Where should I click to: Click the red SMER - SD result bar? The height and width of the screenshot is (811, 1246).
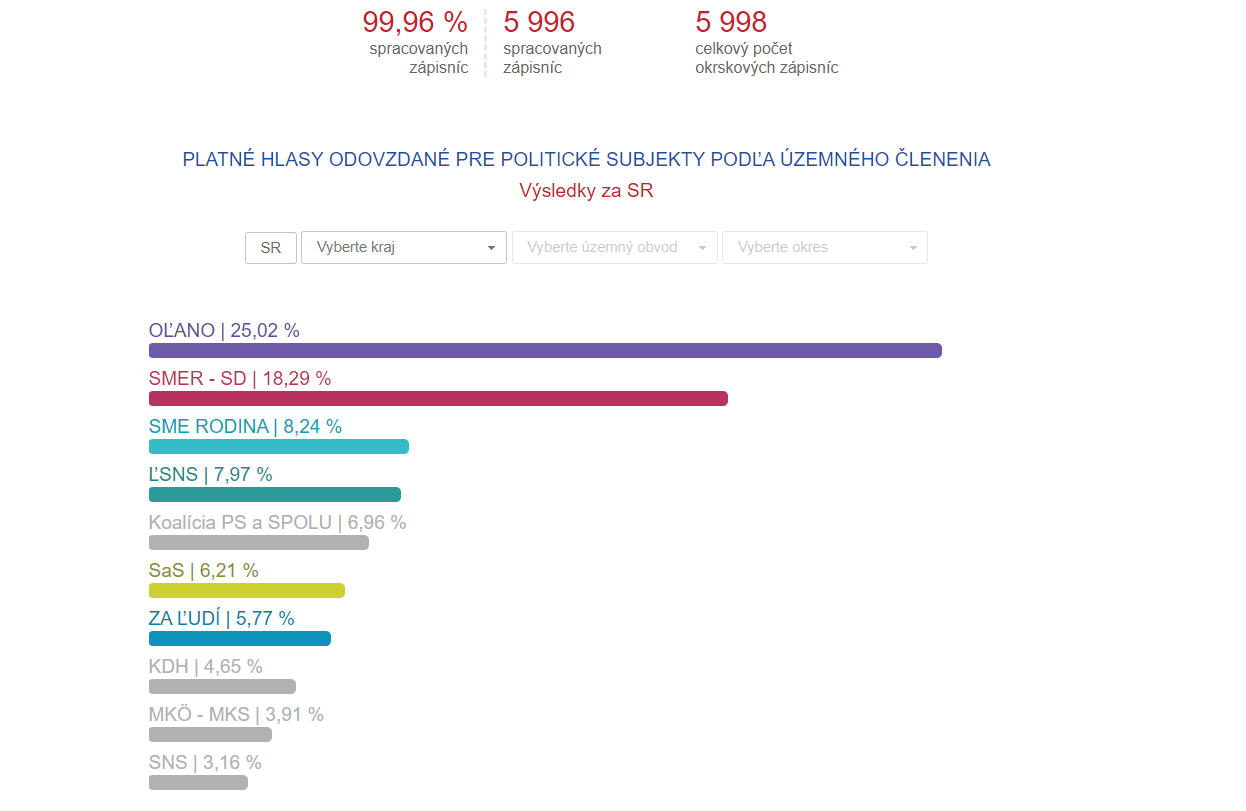pos(438,398)
